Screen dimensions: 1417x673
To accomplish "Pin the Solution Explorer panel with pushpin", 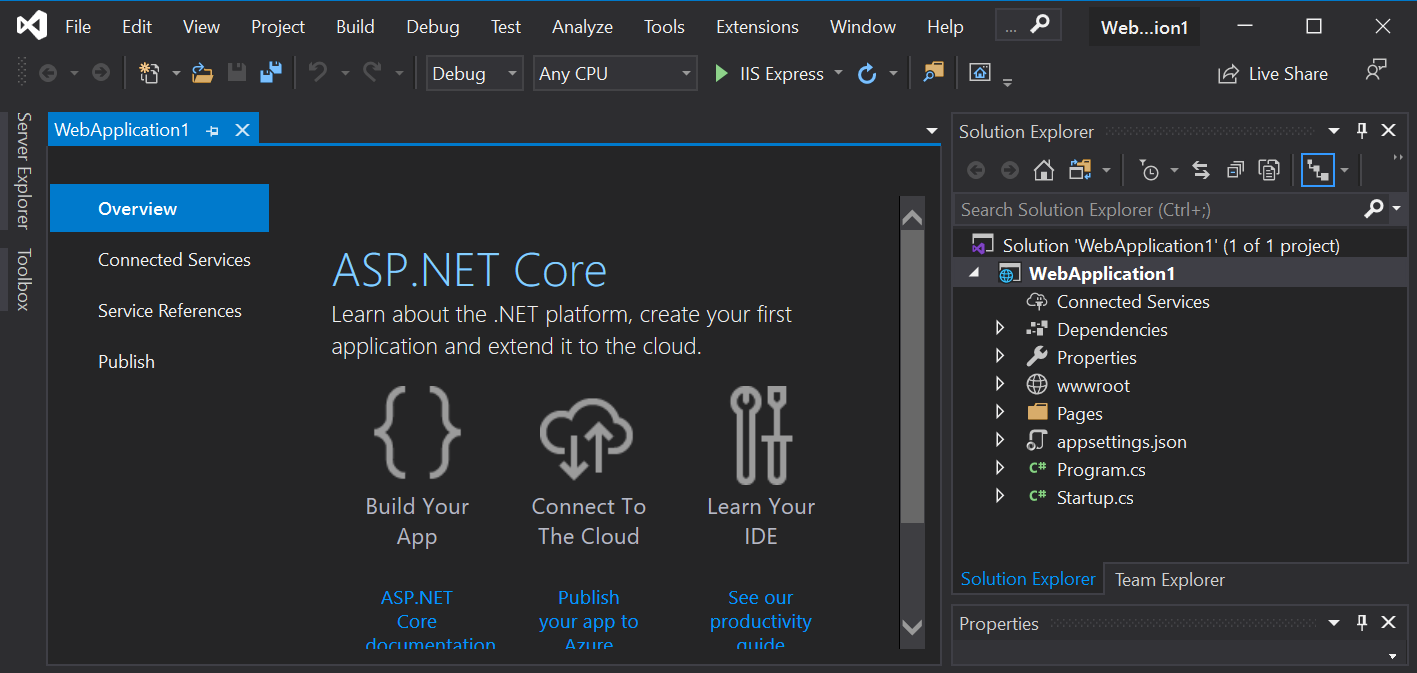I will (x=1361, y=131).
